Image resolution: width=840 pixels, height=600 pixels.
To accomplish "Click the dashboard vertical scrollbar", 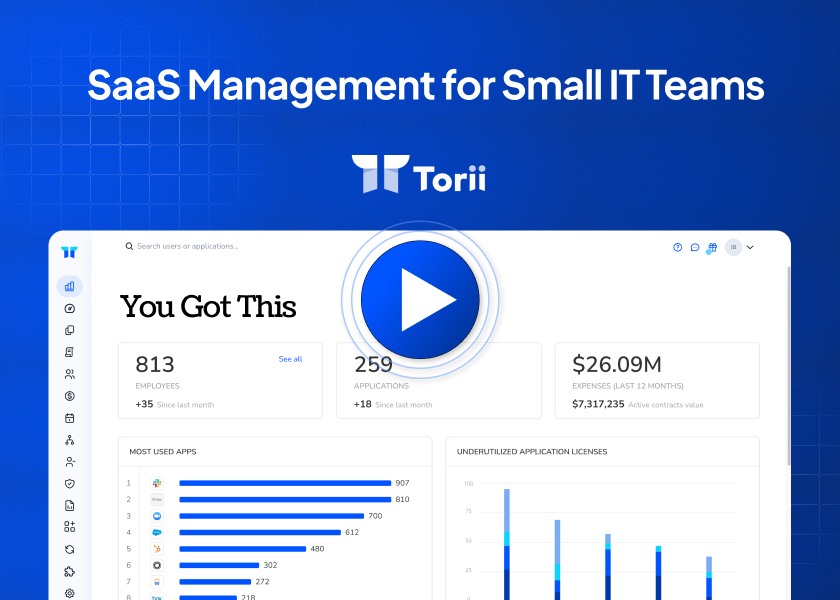I will tap(789, 364).
